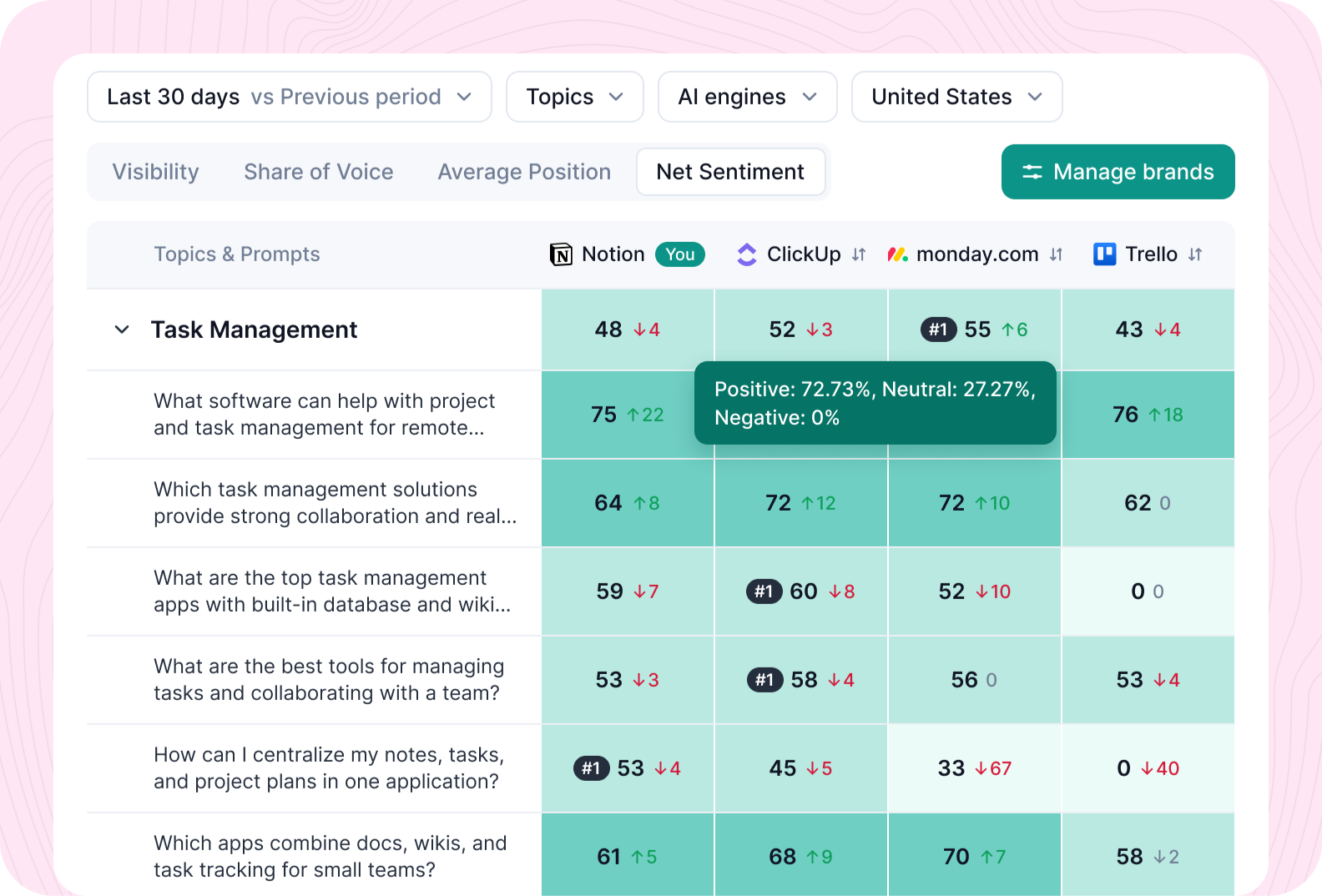Screen dimensions: 1322x896
Task: Click the Notion cell showing 53 down 3
Action: pyautogui.click(x=628, y=680)
